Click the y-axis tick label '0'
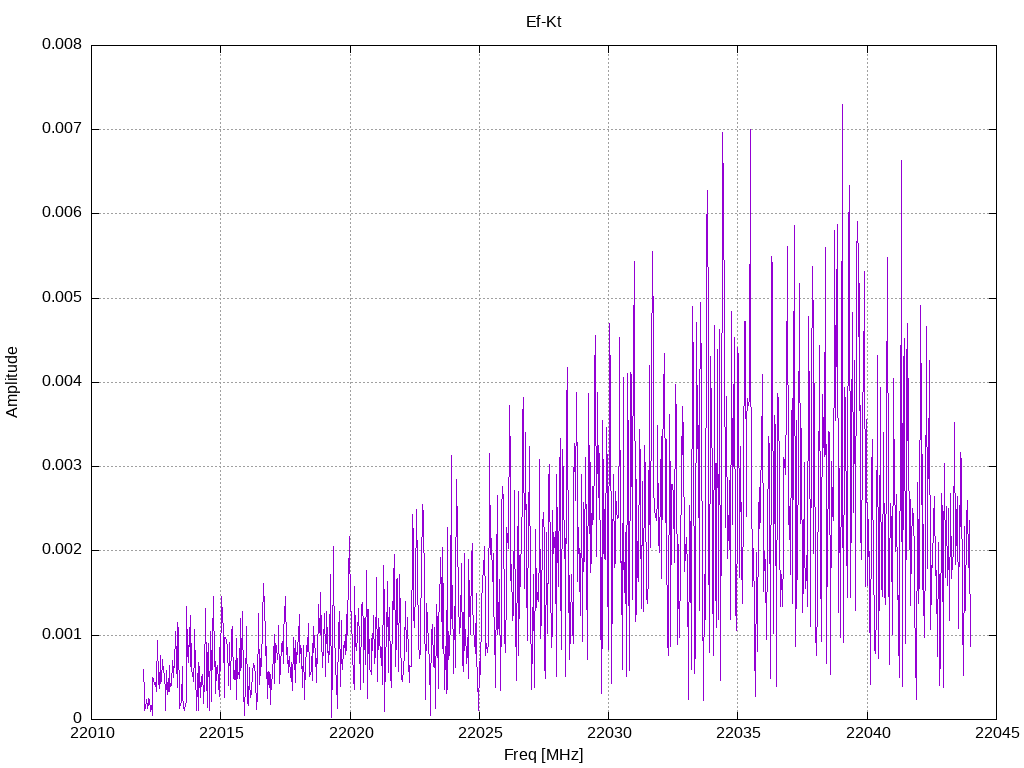This screenshot has width=1024, height=768. [78, 718]
